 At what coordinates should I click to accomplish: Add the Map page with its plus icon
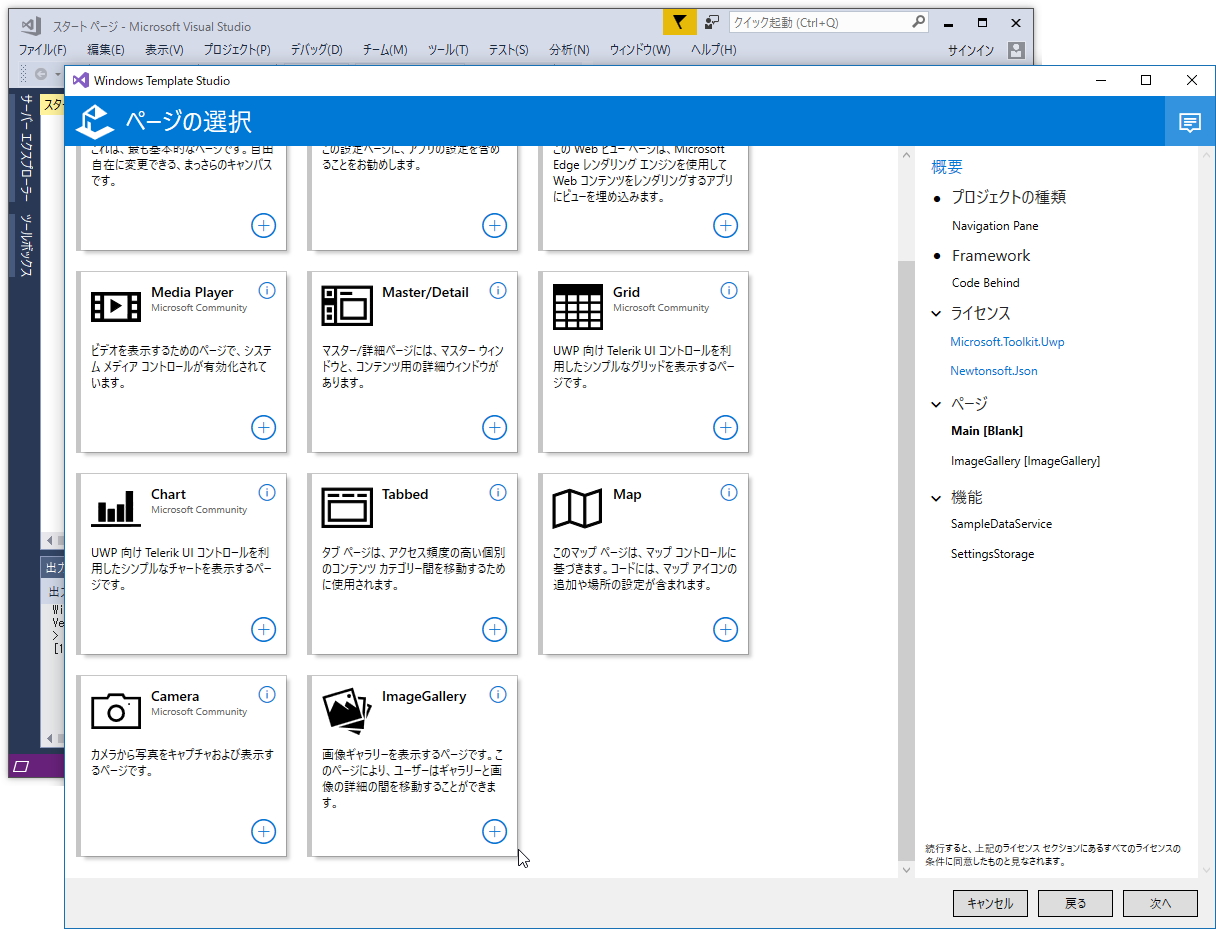tap(725, 630)
